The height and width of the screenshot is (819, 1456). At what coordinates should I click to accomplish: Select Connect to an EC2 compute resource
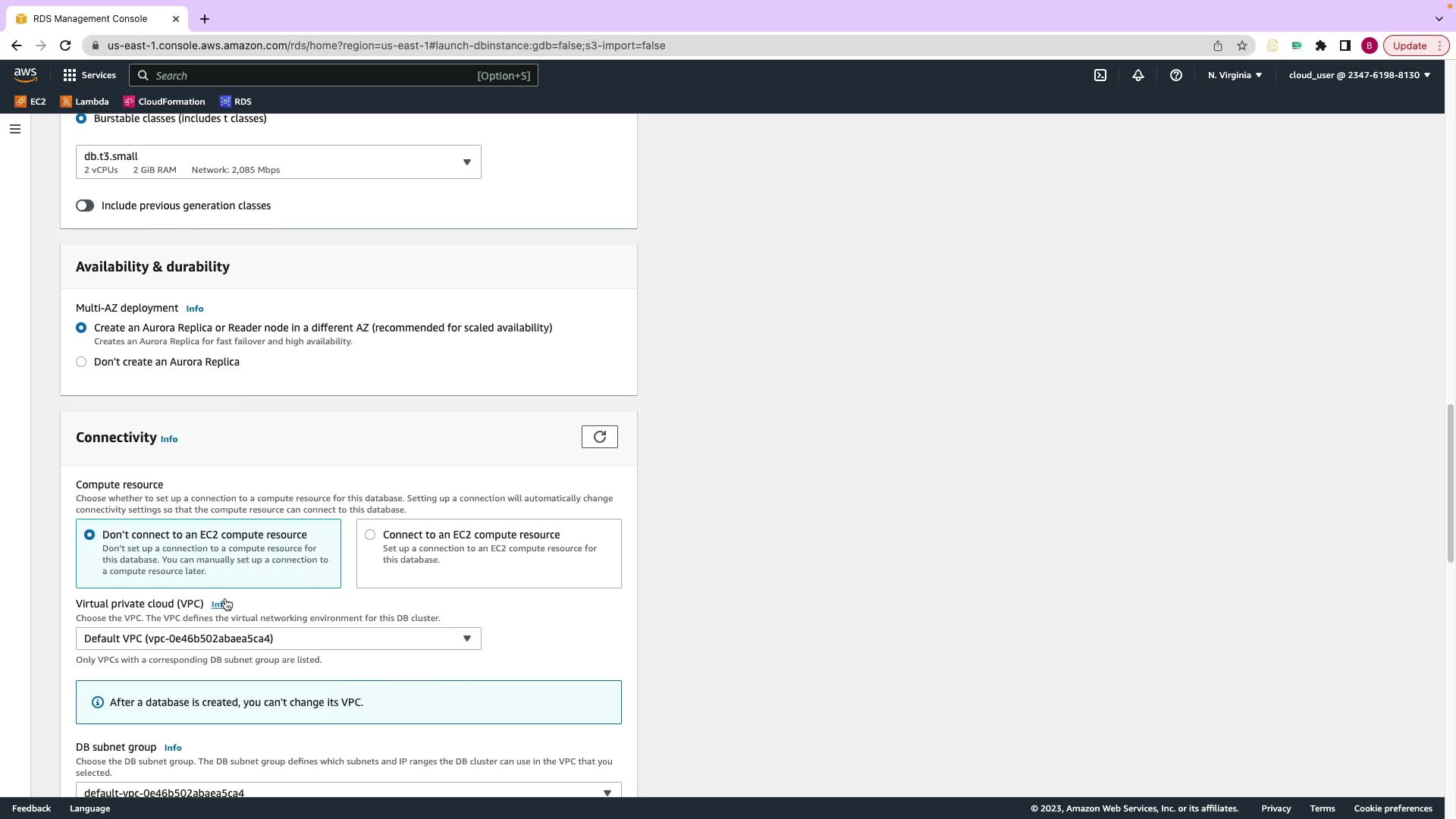click(370, 535)
